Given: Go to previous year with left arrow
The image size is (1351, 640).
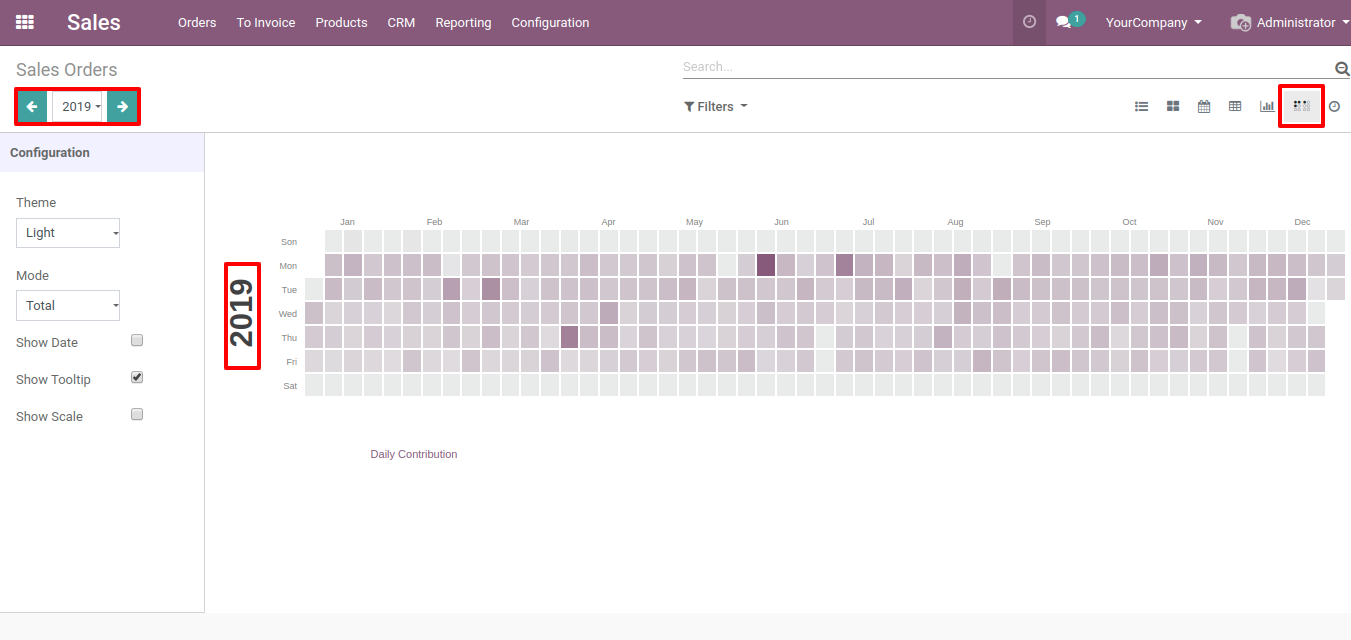Looking at the screenshot, I should tap(32, 106).
